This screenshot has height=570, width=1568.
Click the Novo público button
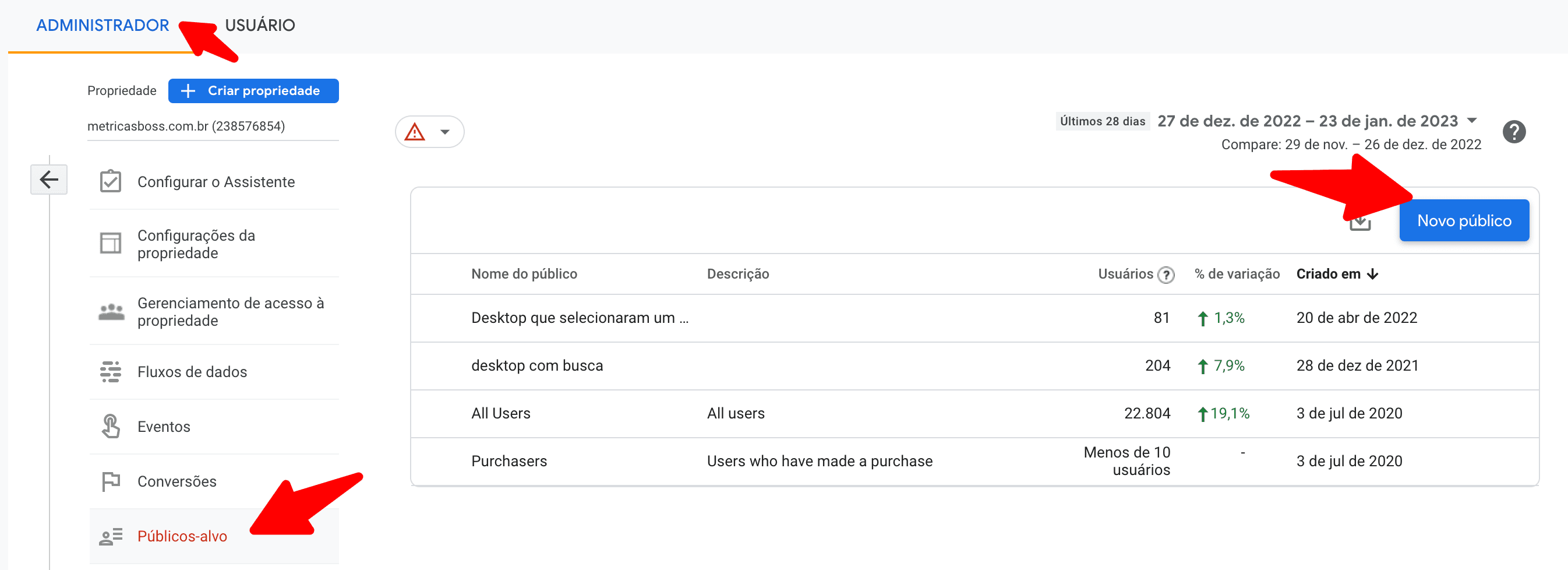coord(1463,220)
